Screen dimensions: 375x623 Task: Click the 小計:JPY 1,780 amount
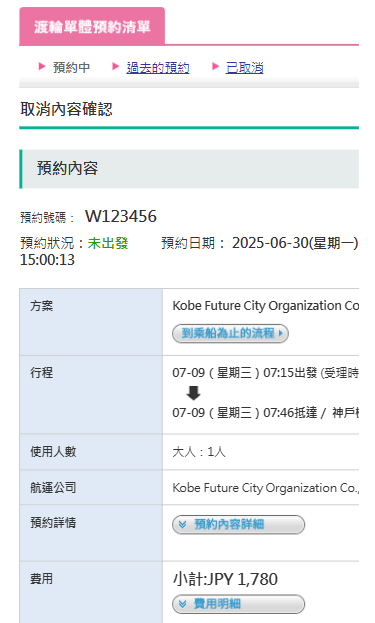coord(225,579)
